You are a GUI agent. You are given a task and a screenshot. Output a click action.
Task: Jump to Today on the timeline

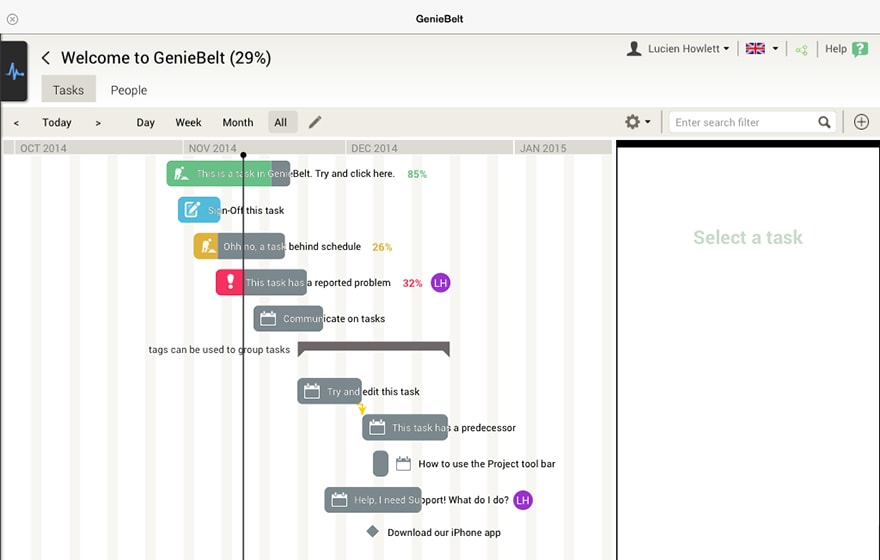coord(57,122)
